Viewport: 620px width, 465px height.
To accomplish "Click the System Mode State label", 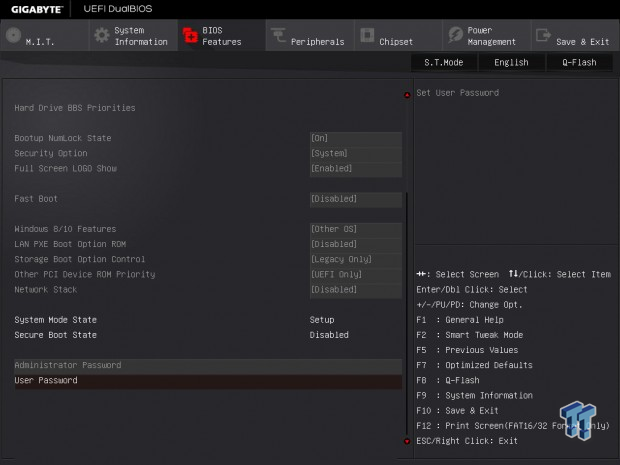I will click(55, 320).
